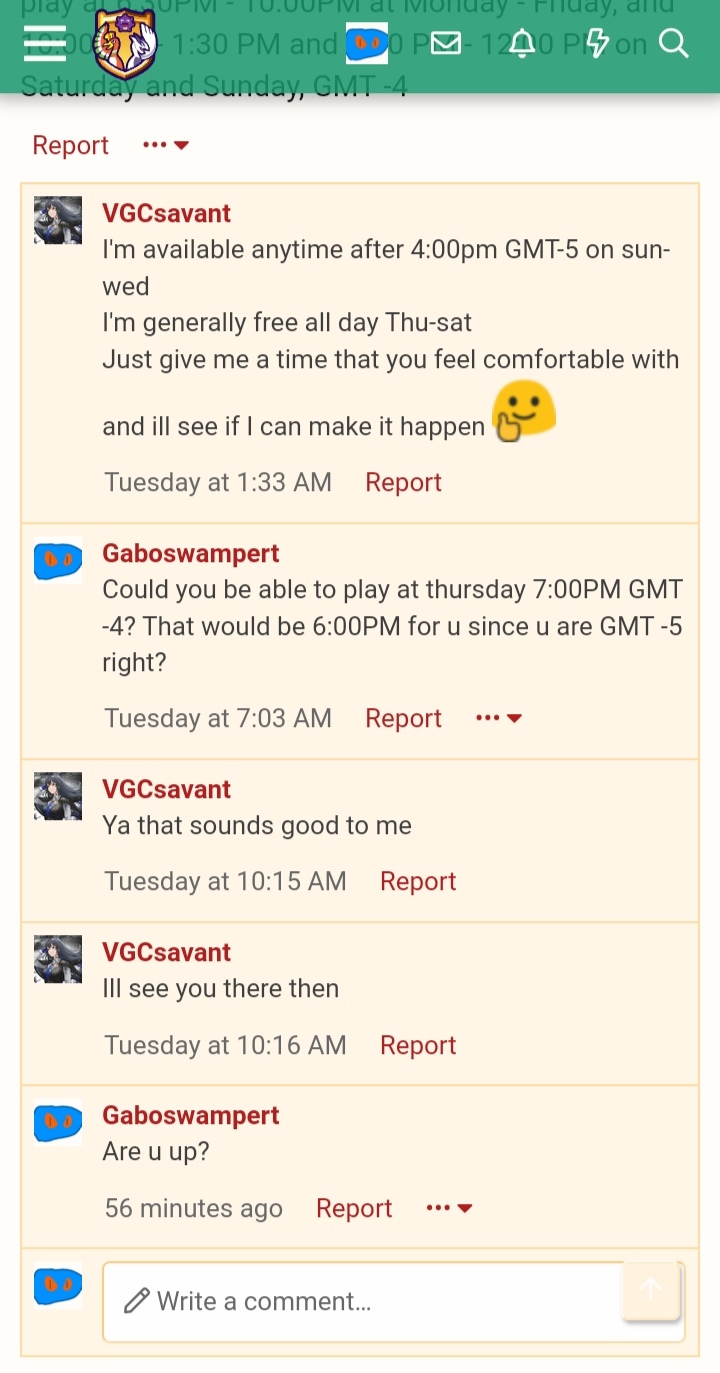Screen dimensions: 720x1373
Task: Tap Gaboswampert's avatar next to the thursday comment
Action: [58, 561]
